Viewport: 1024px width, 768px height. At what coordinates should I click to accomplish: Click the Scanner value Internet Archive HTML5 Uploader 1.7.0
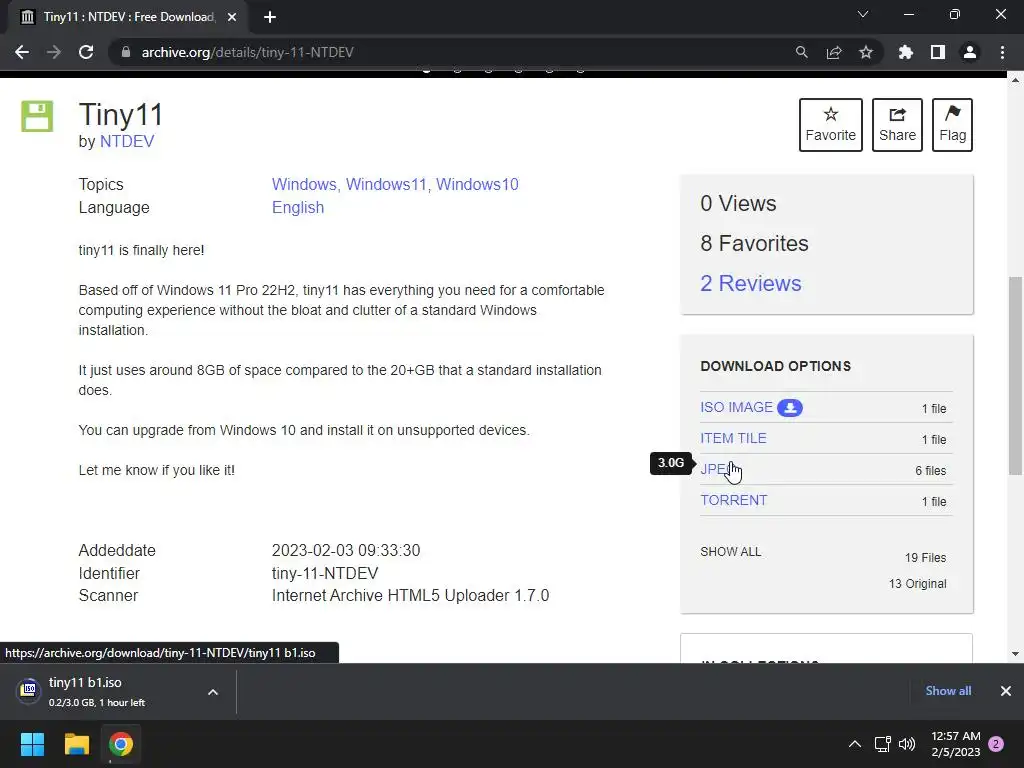tap(410, 596)
